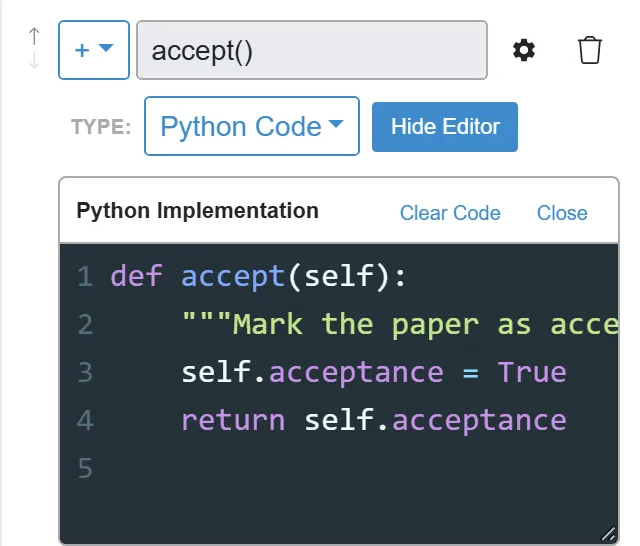
Task: Click the Hide Editor button
Action: pyautogui.click(x=445, y=127)
